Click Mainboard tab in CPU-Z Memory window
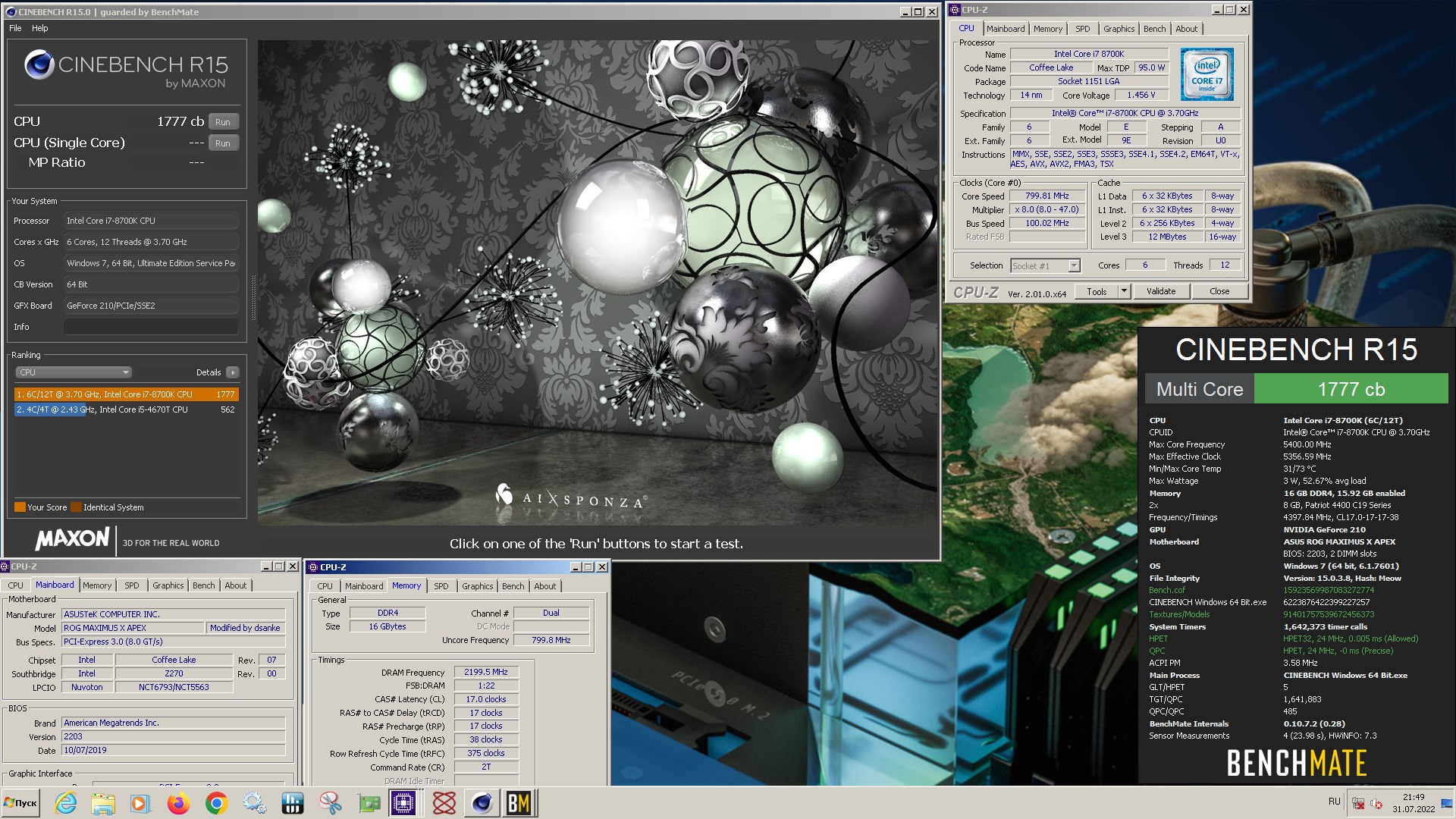 (x=364, y=586)
